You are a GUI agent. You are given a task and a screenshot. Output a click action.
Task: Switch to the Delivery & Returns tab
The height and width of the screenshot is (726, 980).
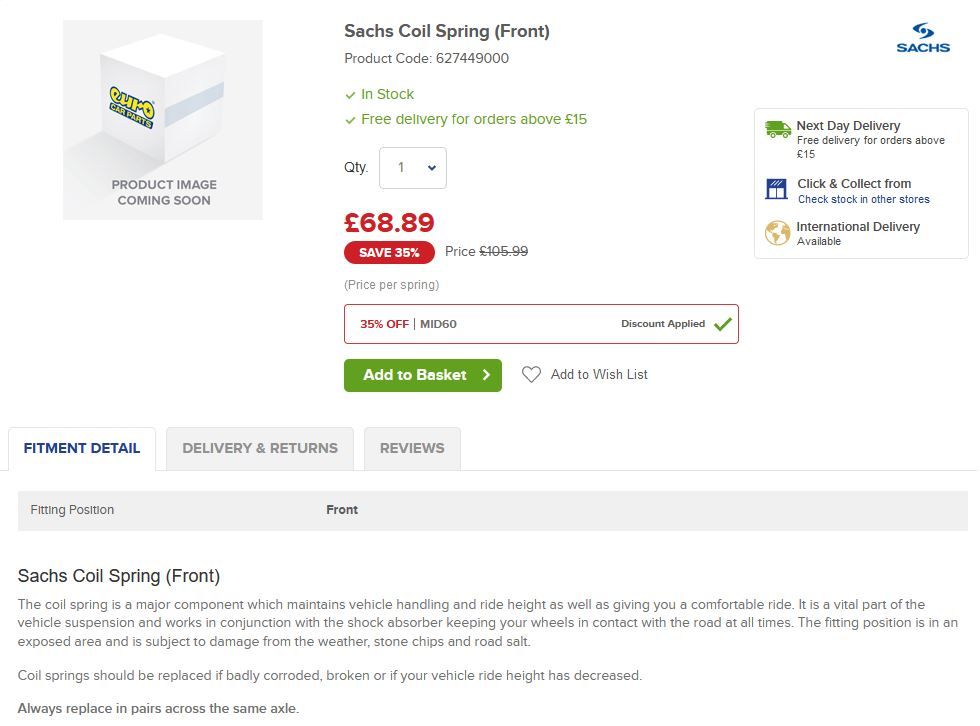[x=260, y=448]
